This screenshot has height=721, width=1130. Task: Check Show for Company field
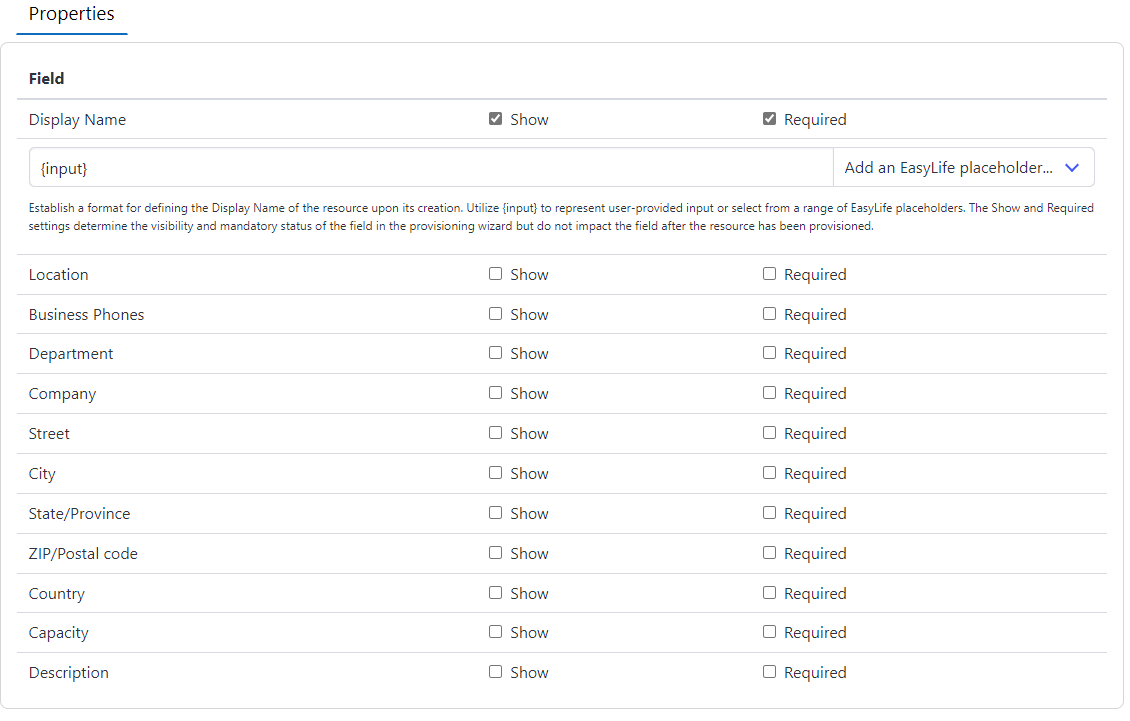click(495, 393)
